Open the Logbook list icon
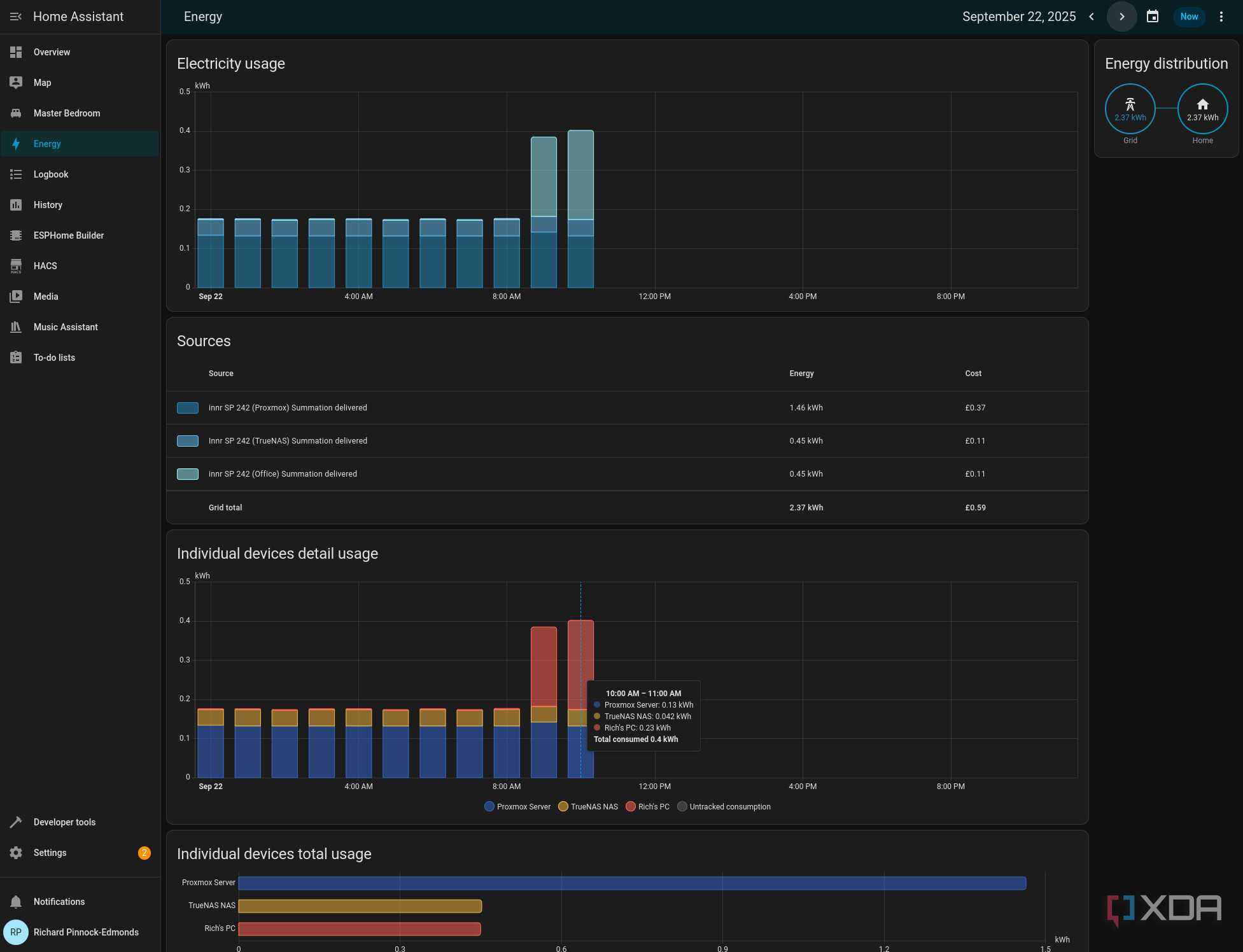 click(16, 174)
